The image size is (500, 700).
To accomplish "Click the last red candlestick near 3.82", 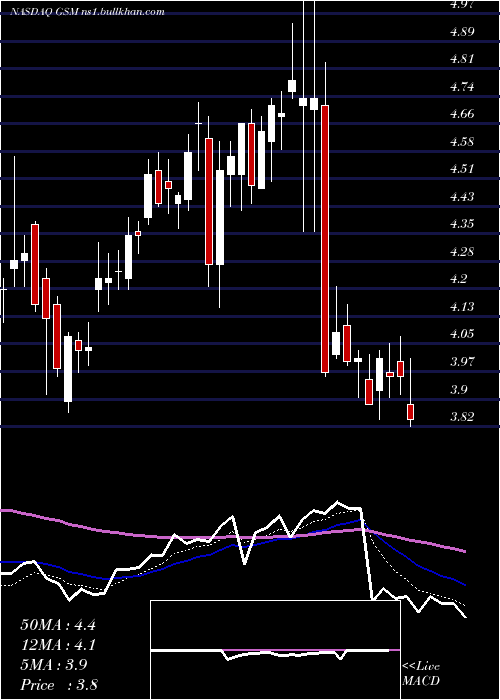I will point(411,412).
